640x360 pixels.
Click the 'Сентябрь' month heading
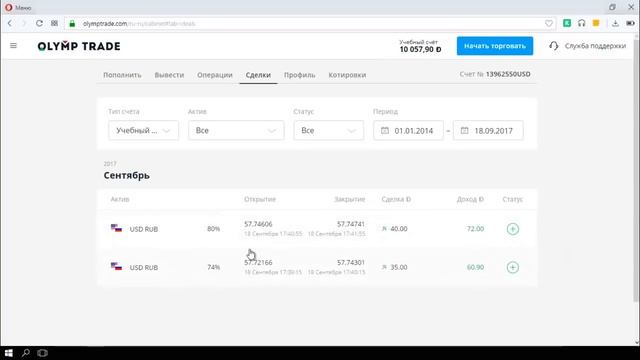[127, 176]
